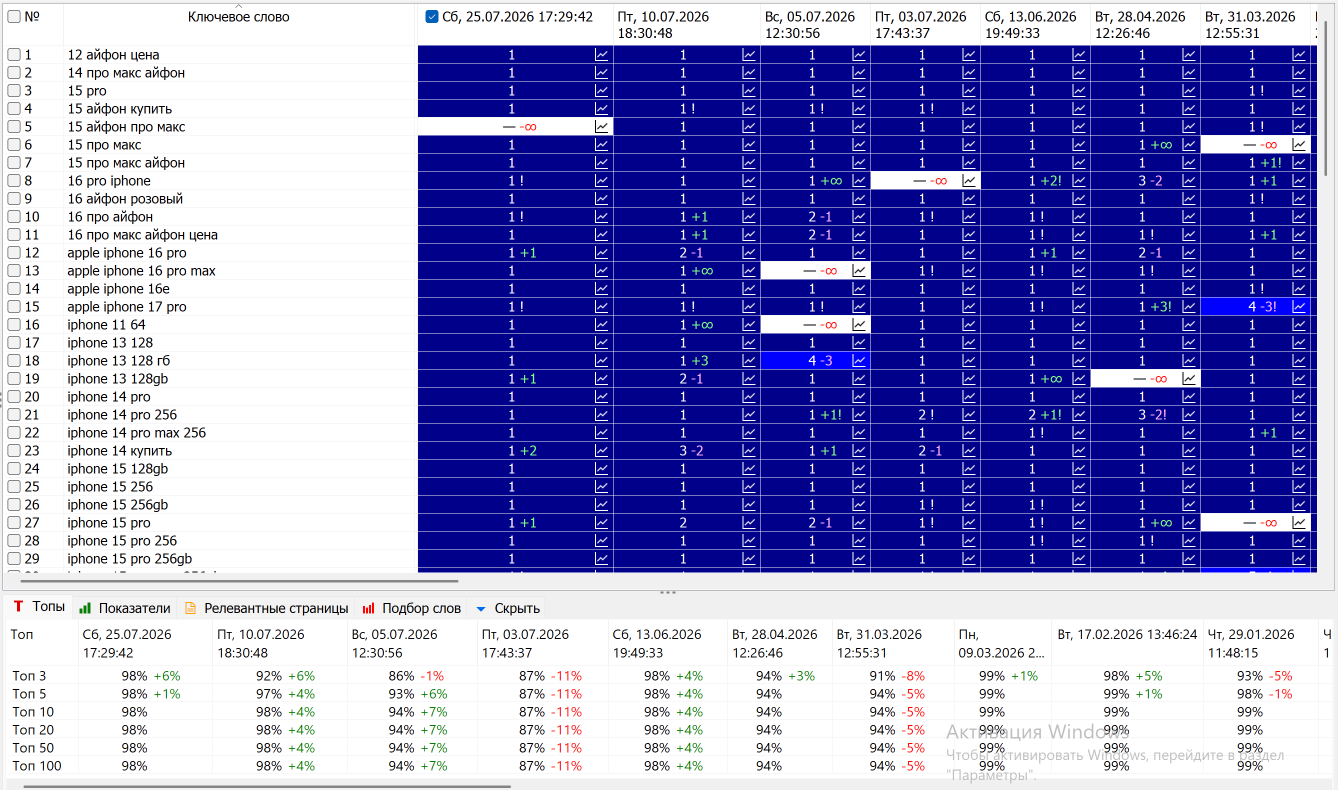Click chart icon for 'apple iphone 16 pro max' in 05.07.2026 column
The image size is (1338, 790).
coord(859,271)
